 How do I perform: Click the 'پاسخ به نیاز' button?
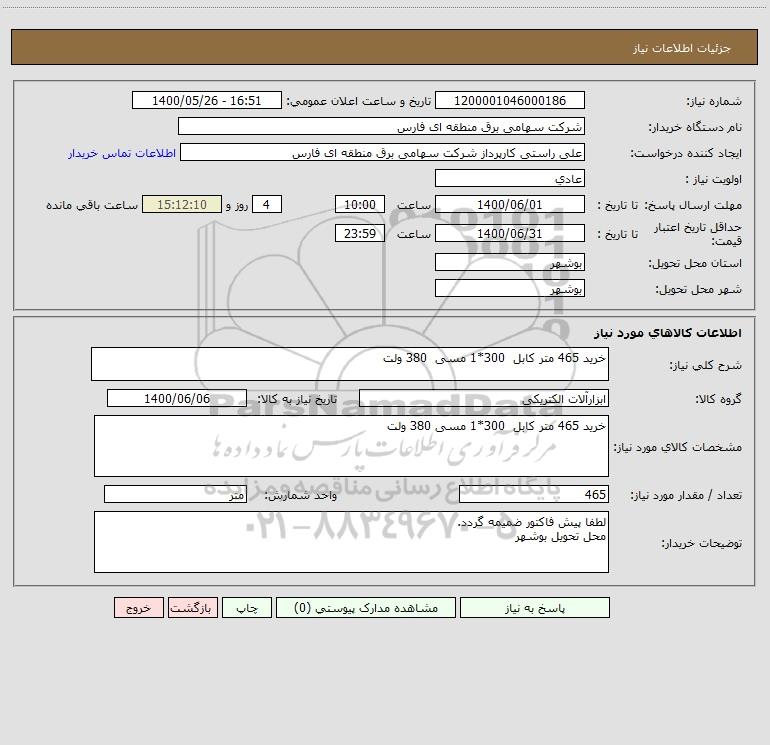point(534,608)
